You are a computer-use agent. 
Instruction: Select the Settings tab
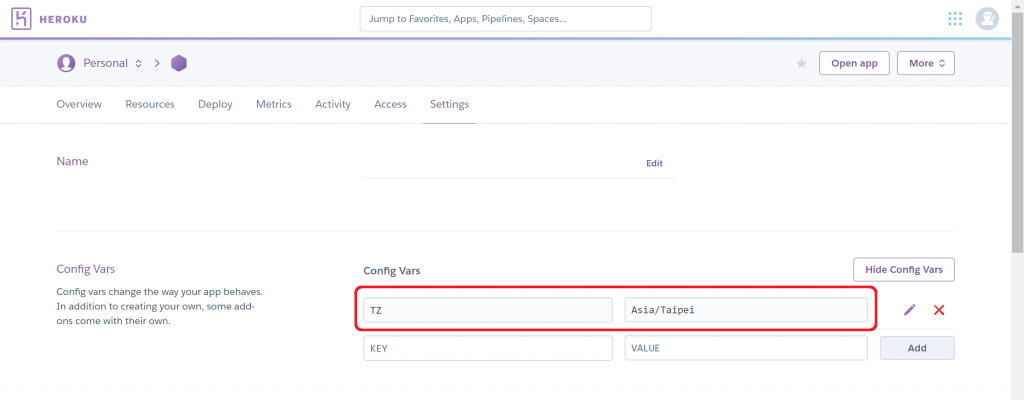tap(449, 104)
